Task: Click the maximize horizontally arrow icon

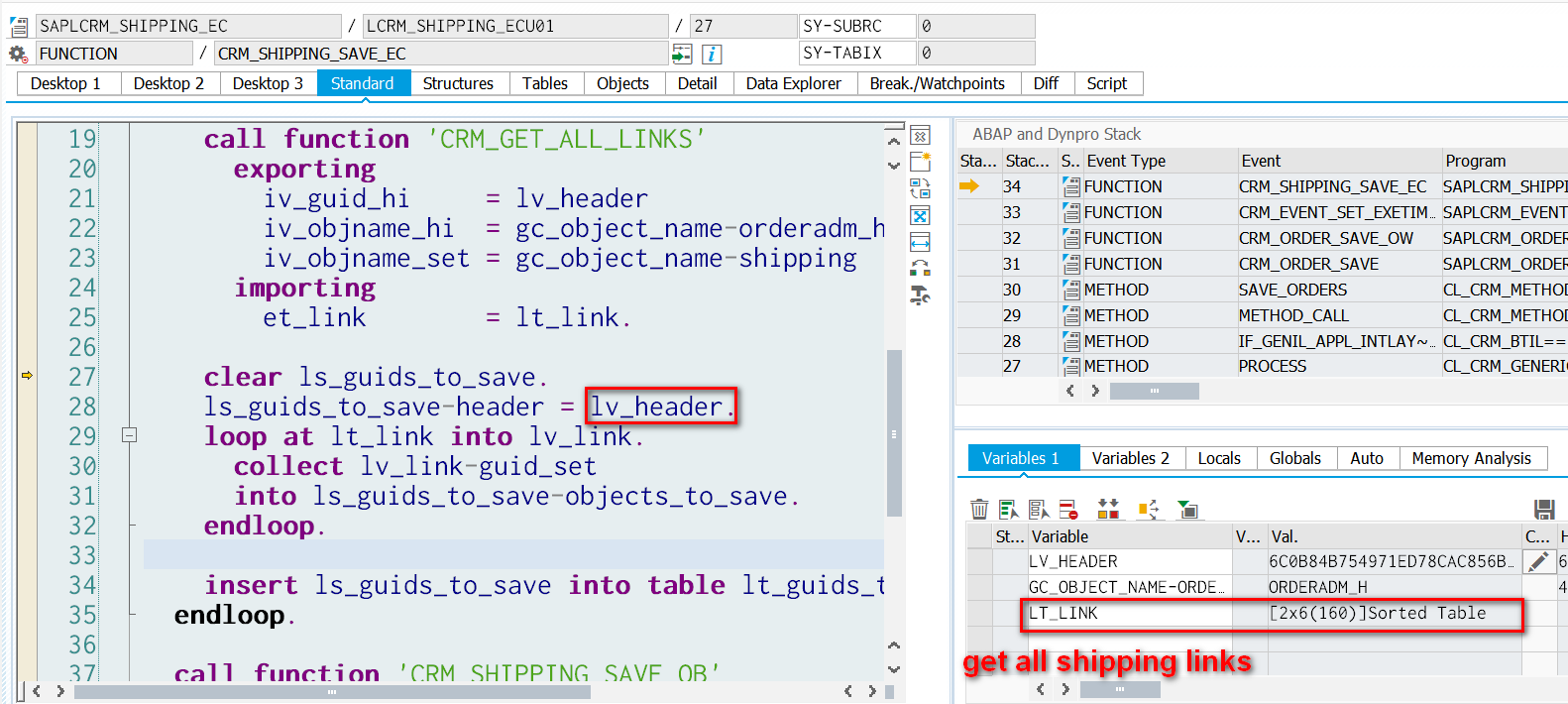Action: click(x=920, y=242)
